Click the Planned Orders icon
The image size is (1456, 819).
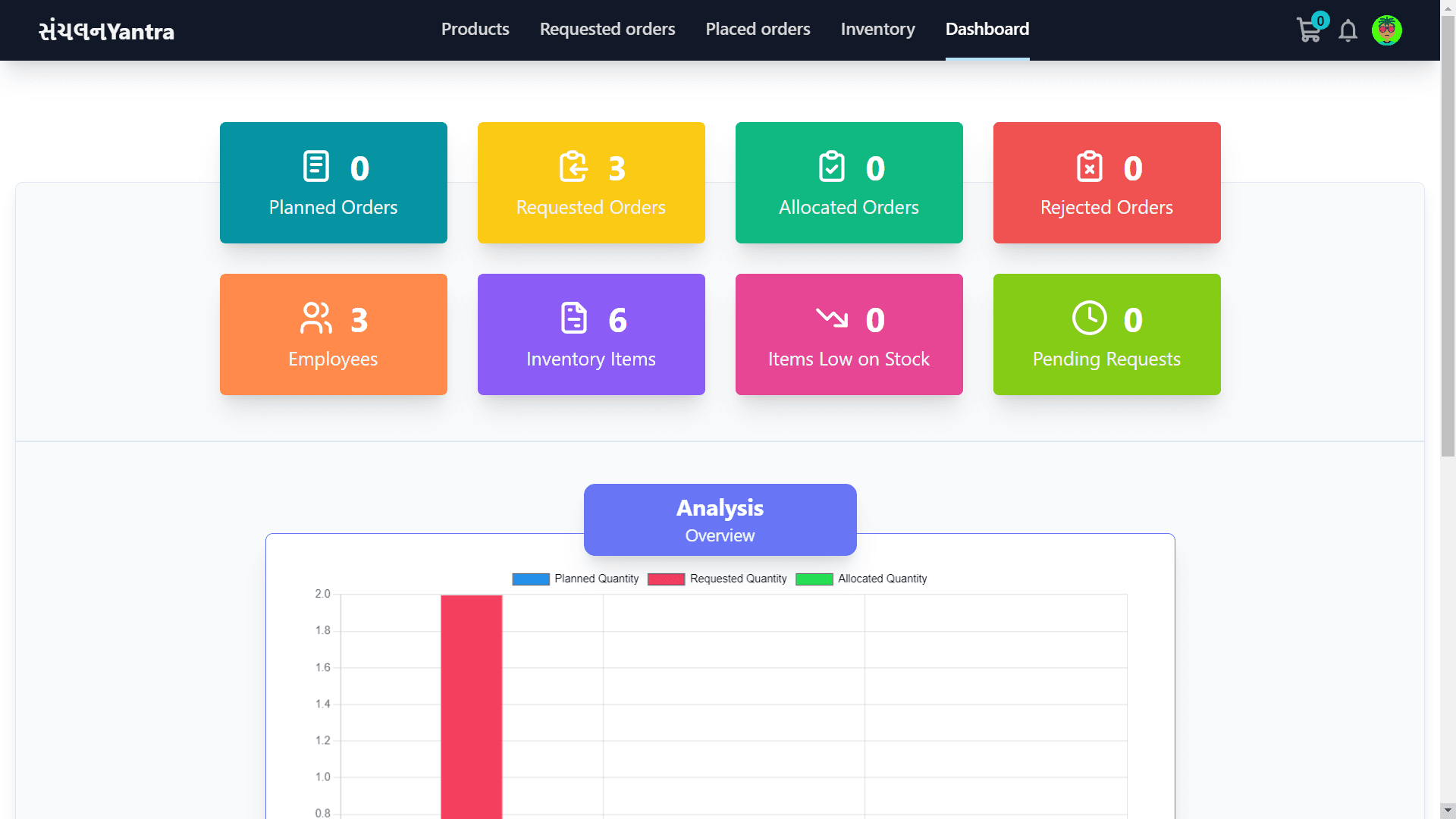[x=315, y=165]
